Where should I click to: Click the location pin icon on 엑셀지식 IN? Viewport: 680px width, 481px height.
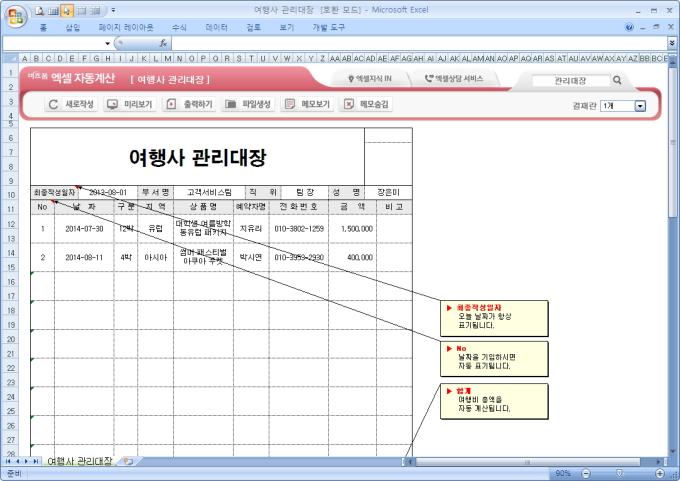(351, 79)
